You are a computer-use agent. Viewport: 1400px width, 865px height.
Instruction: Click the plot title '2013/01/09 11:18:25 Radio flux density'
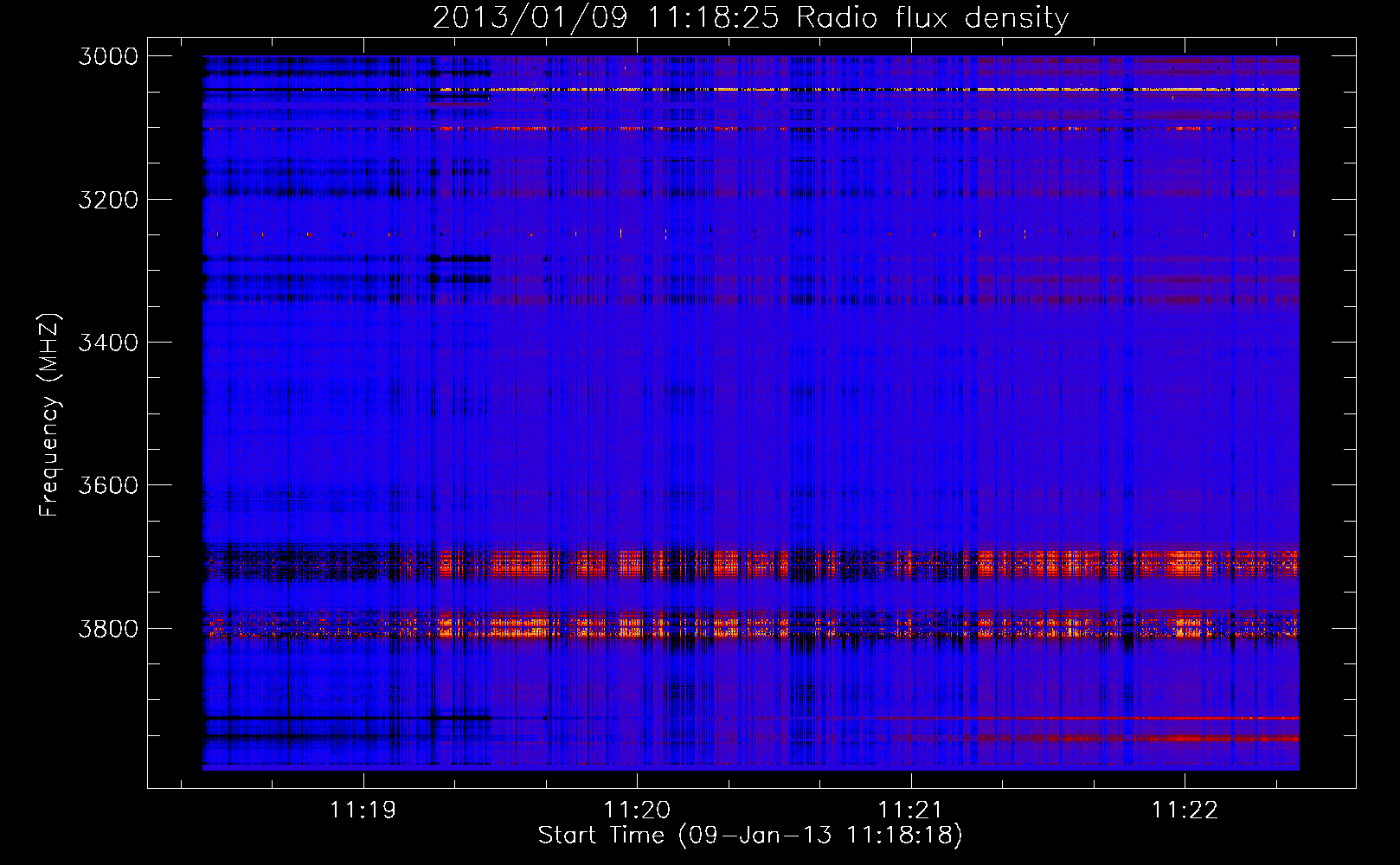click(x=750, y=18)
